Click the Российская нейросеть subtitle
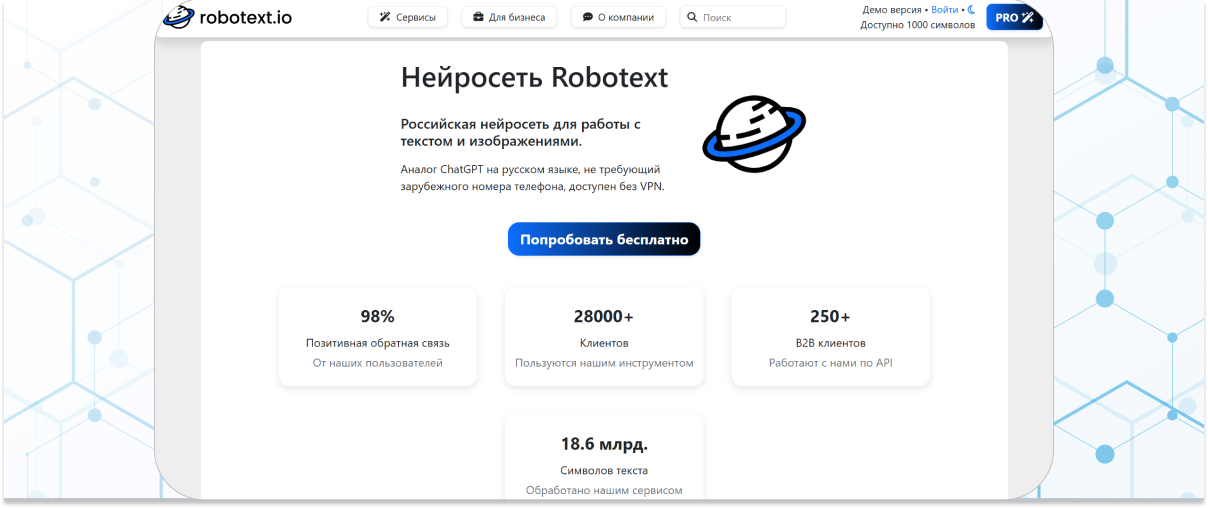Viewport: 1208px width, 508px height. (x=520, y=133)
